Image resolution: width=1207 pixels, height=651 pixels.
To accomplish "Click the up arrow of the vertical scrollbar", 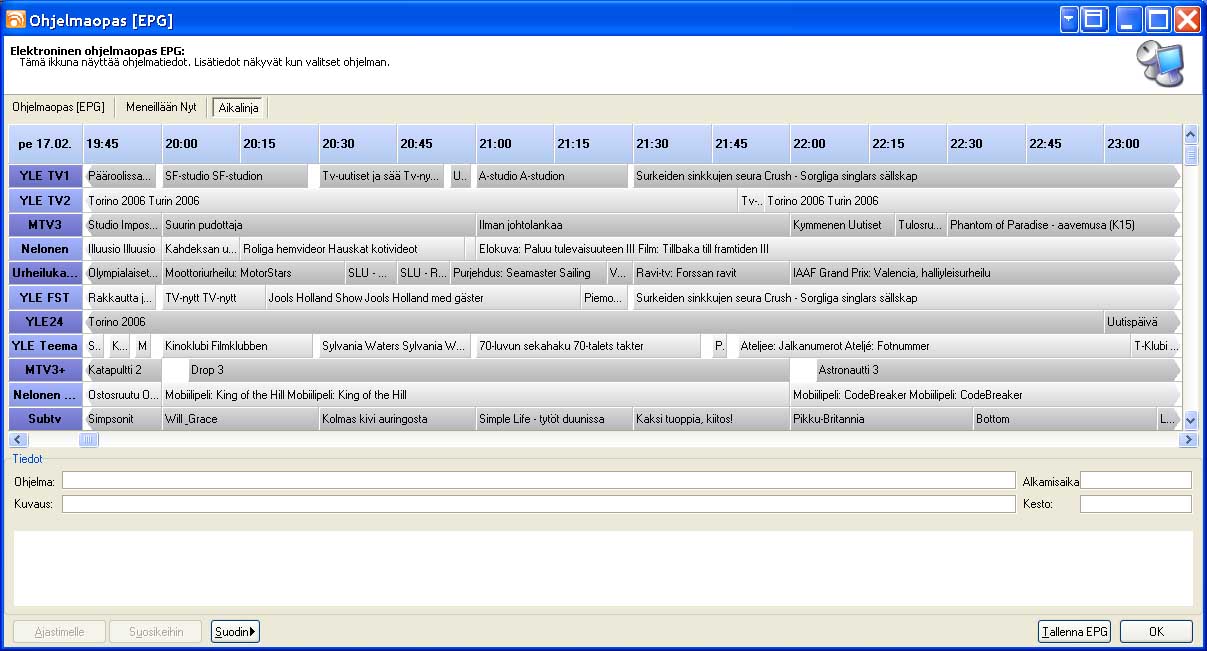I will (1190, 134).
